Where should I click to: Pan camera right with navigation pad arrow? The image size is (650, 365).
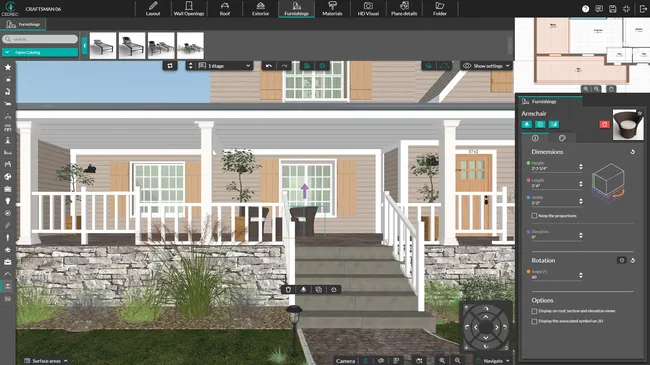tap(497, 327)
